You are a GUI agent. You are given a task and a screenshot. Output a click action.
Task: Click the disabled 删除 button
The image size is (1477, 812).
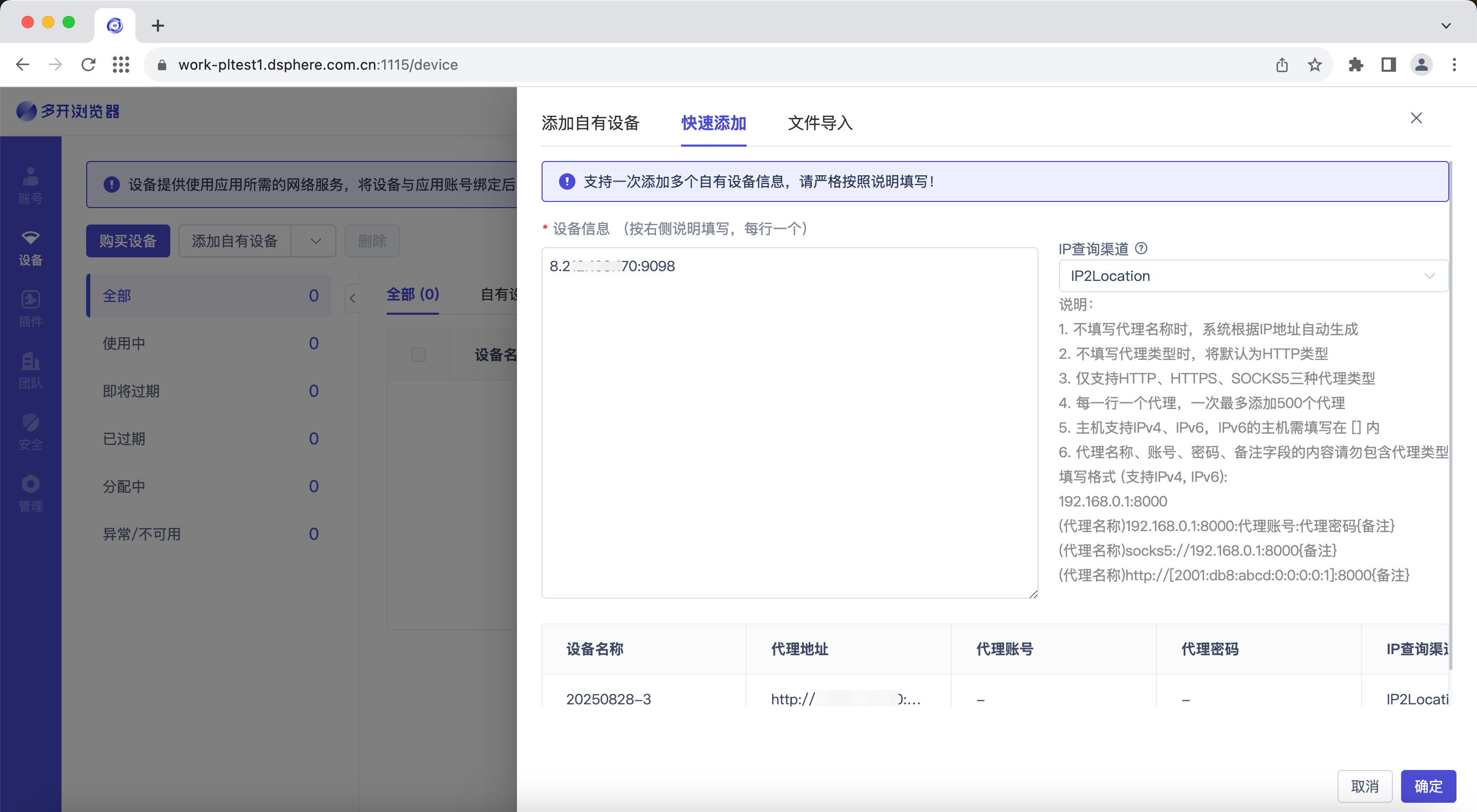click(x=372, y=240)
